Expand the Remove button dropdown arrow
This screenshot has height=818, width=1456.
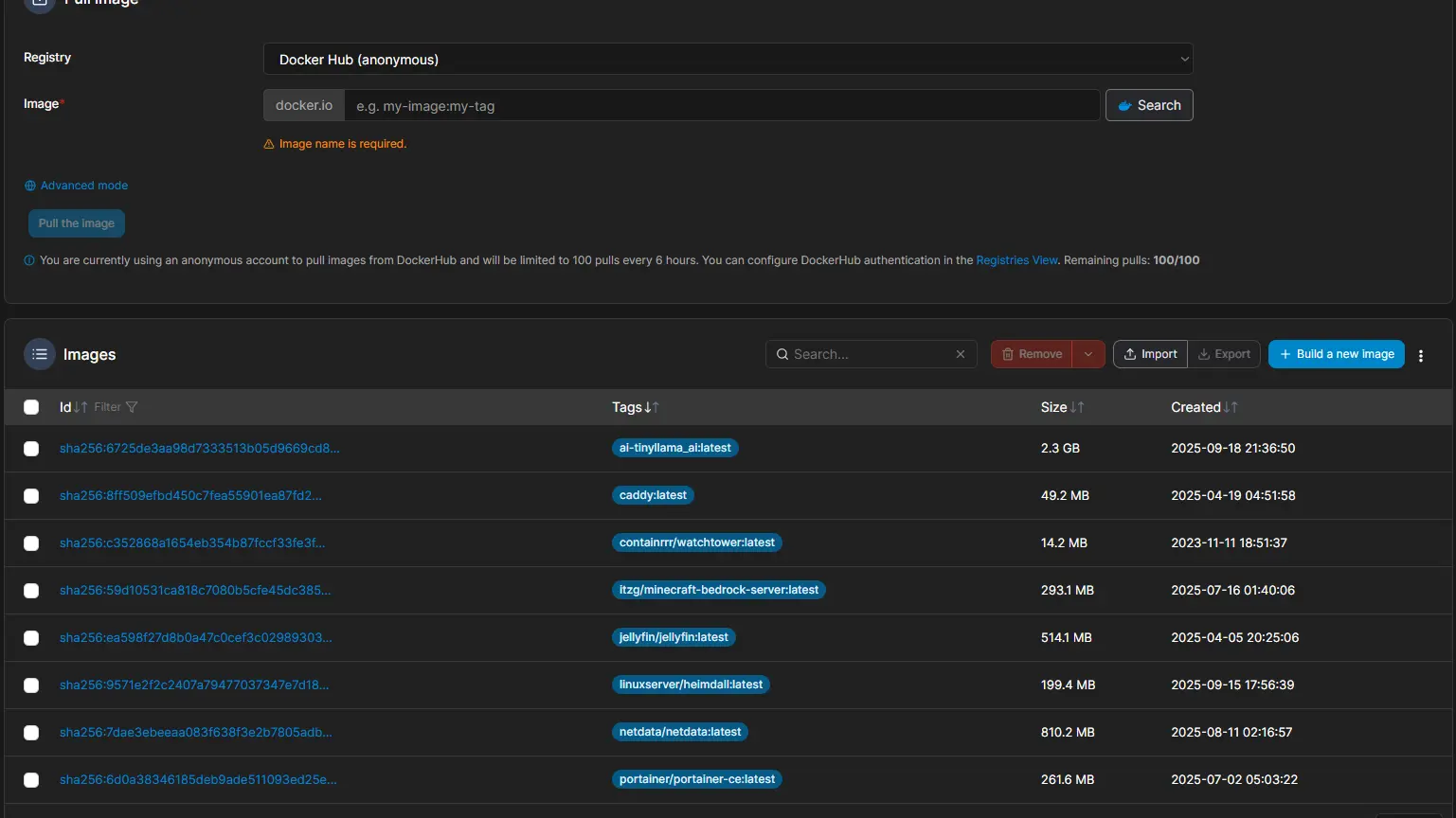[1088, 354]
